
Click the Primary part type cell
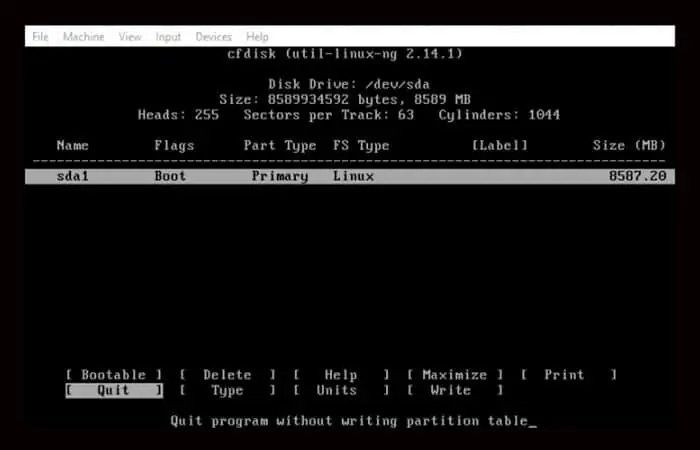[280, 176]
